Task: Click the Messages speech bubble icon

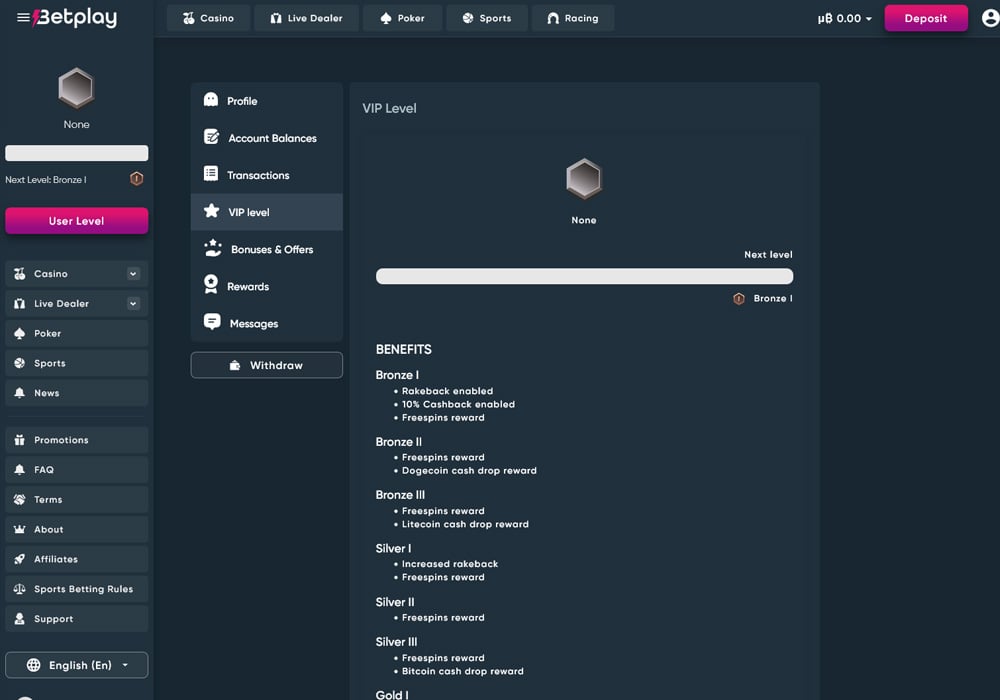Action: click(x=211, y=322)
